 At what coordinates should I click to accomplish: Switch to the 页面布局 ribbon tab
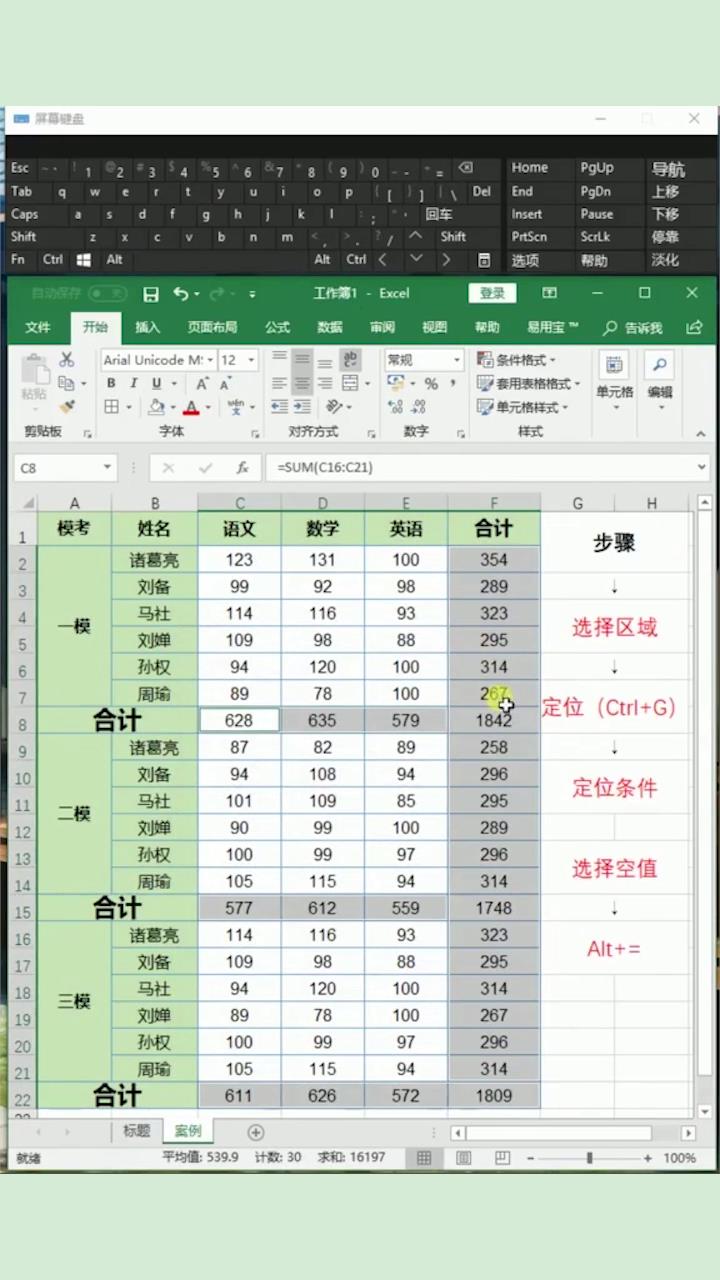pyautogui.click(x=213, y=327)
